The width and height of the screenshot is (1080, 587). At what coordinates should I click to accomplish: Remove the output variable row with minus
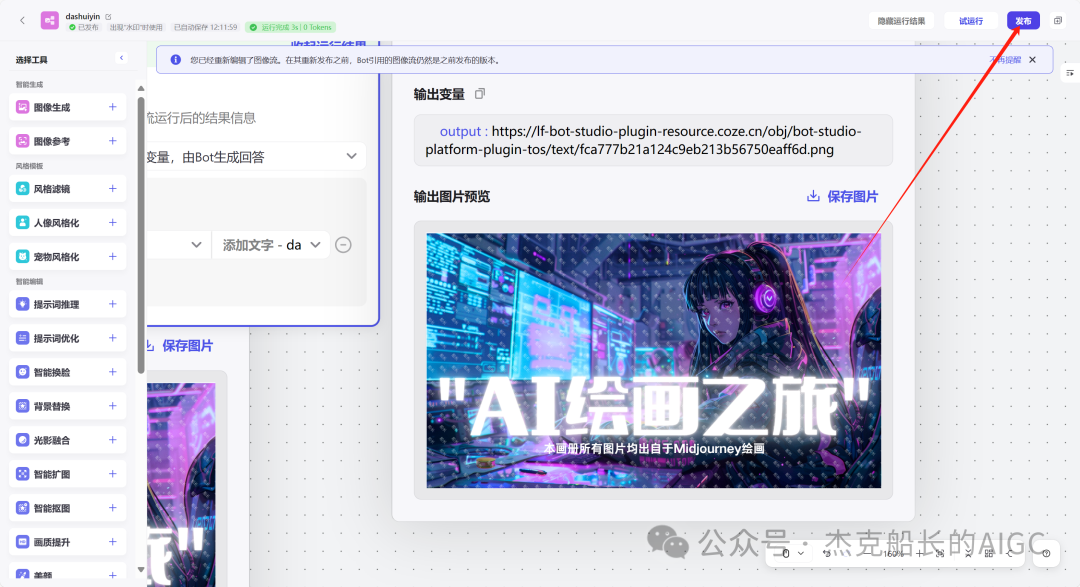[343, 245]
